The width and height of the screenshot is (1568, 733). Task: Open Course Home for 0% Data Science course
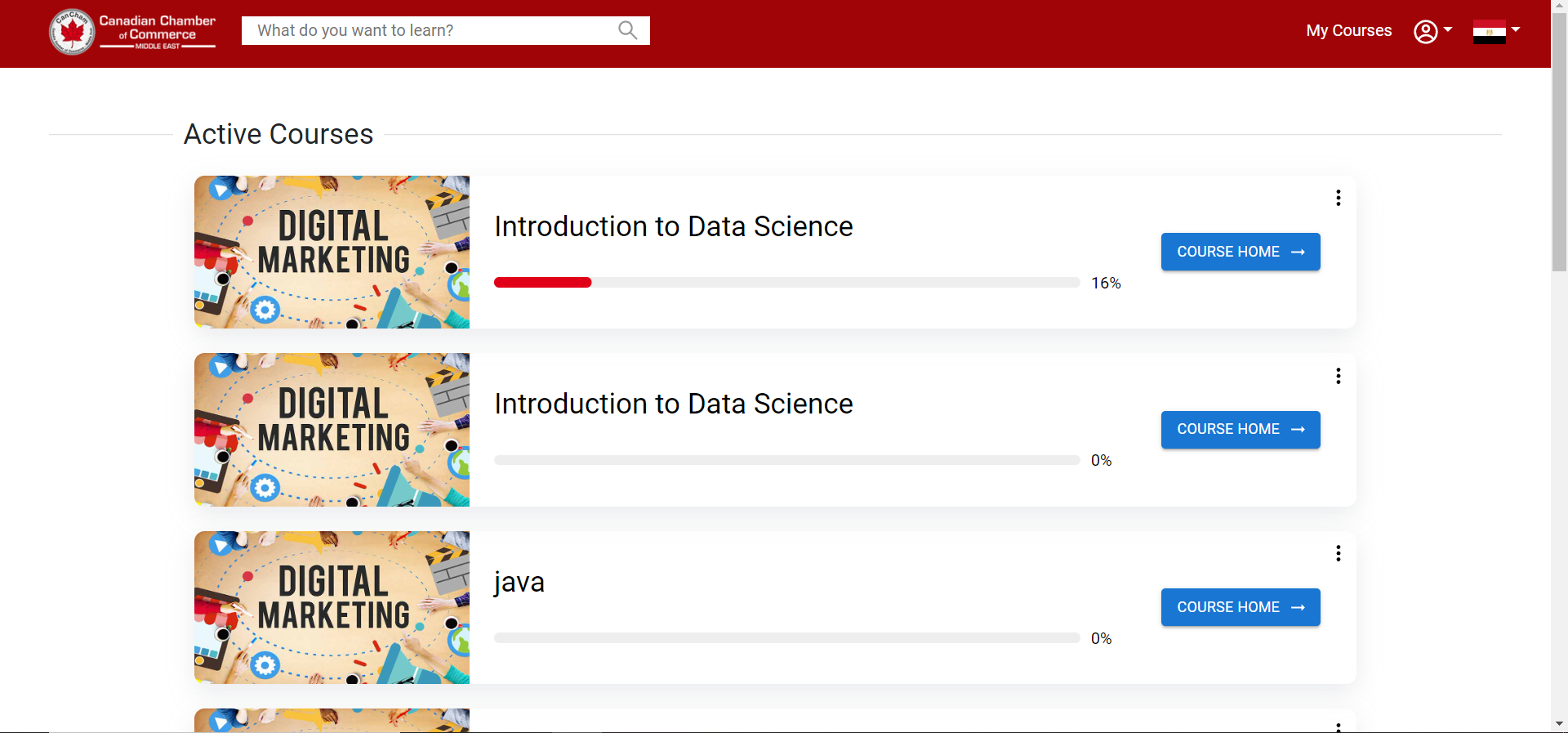tap(1240, 430)
